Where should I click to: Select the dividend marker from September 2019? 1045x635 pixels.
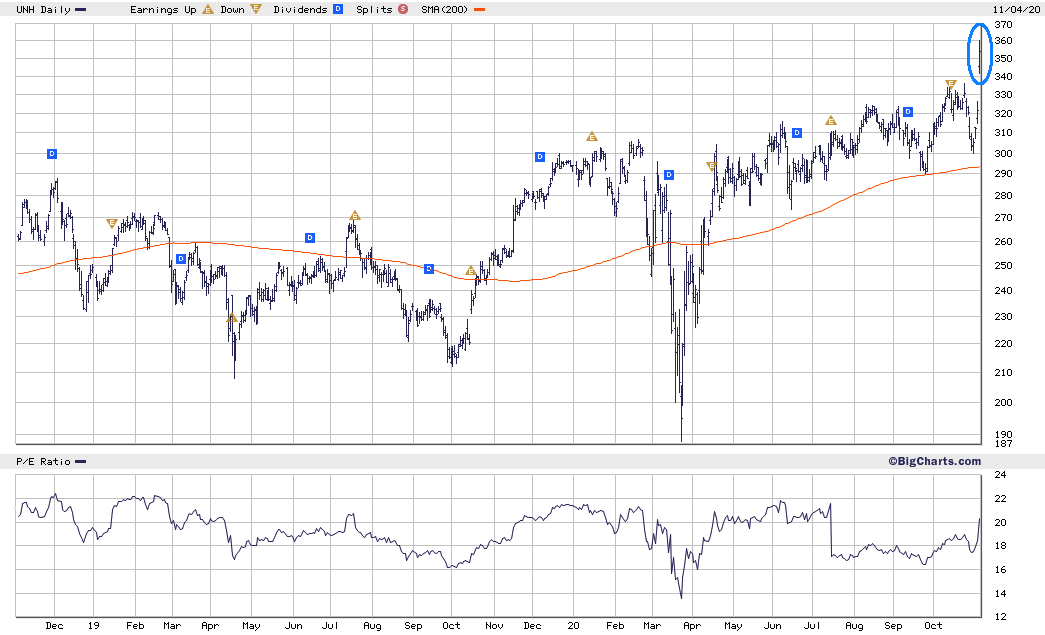(x=429, y=269)
